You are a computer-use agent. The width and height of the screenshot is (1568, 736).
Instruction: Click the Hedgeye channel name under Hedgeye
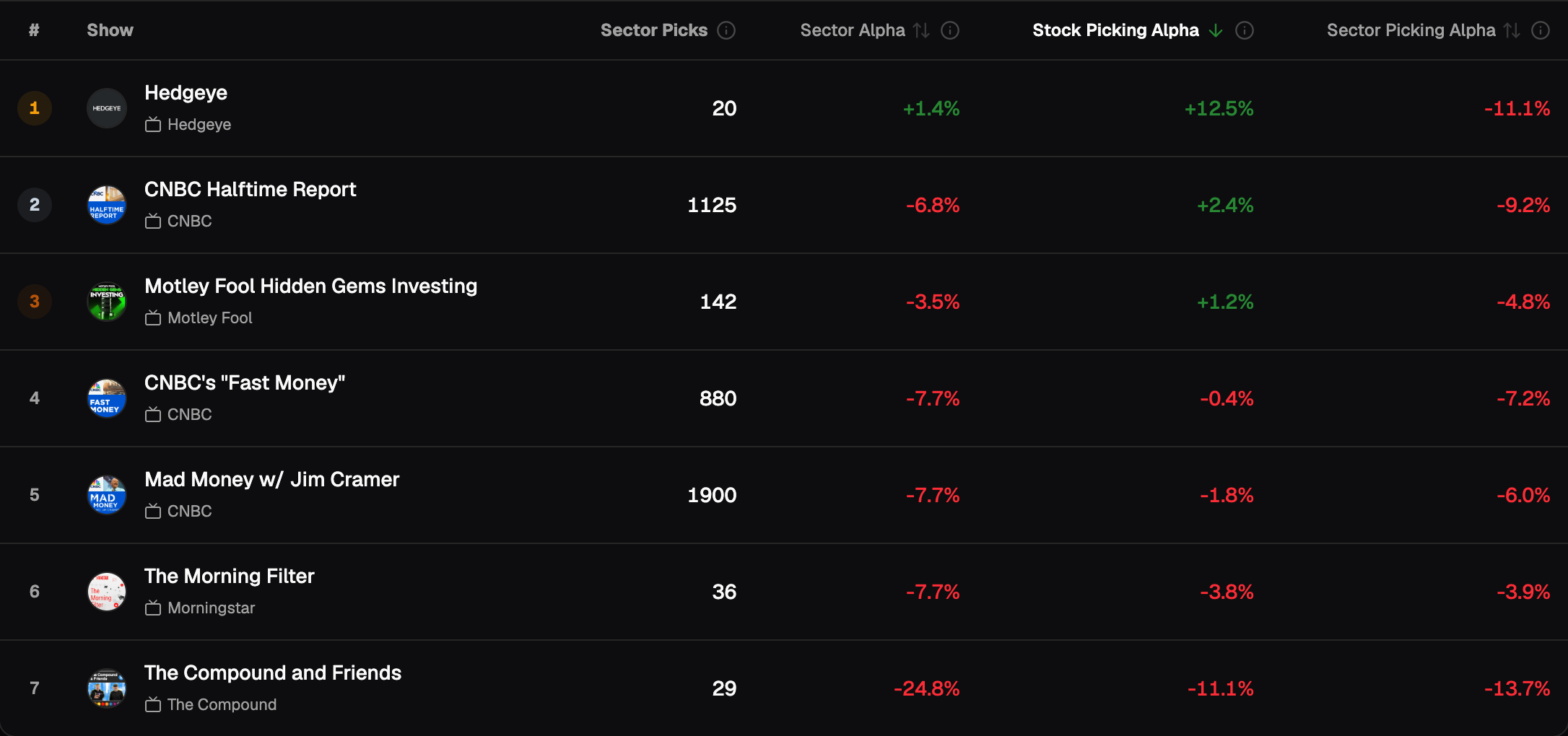pos(199,125)
